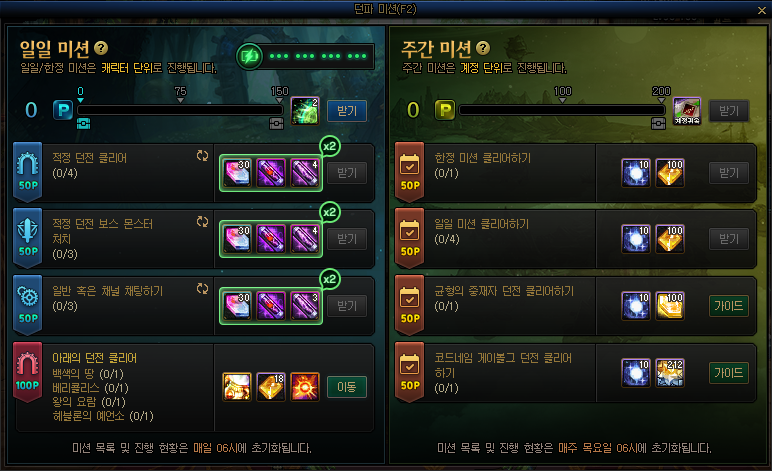Click the blue P daily points icon
Viewport: 772px width, 471px height.
coord(63,110)
